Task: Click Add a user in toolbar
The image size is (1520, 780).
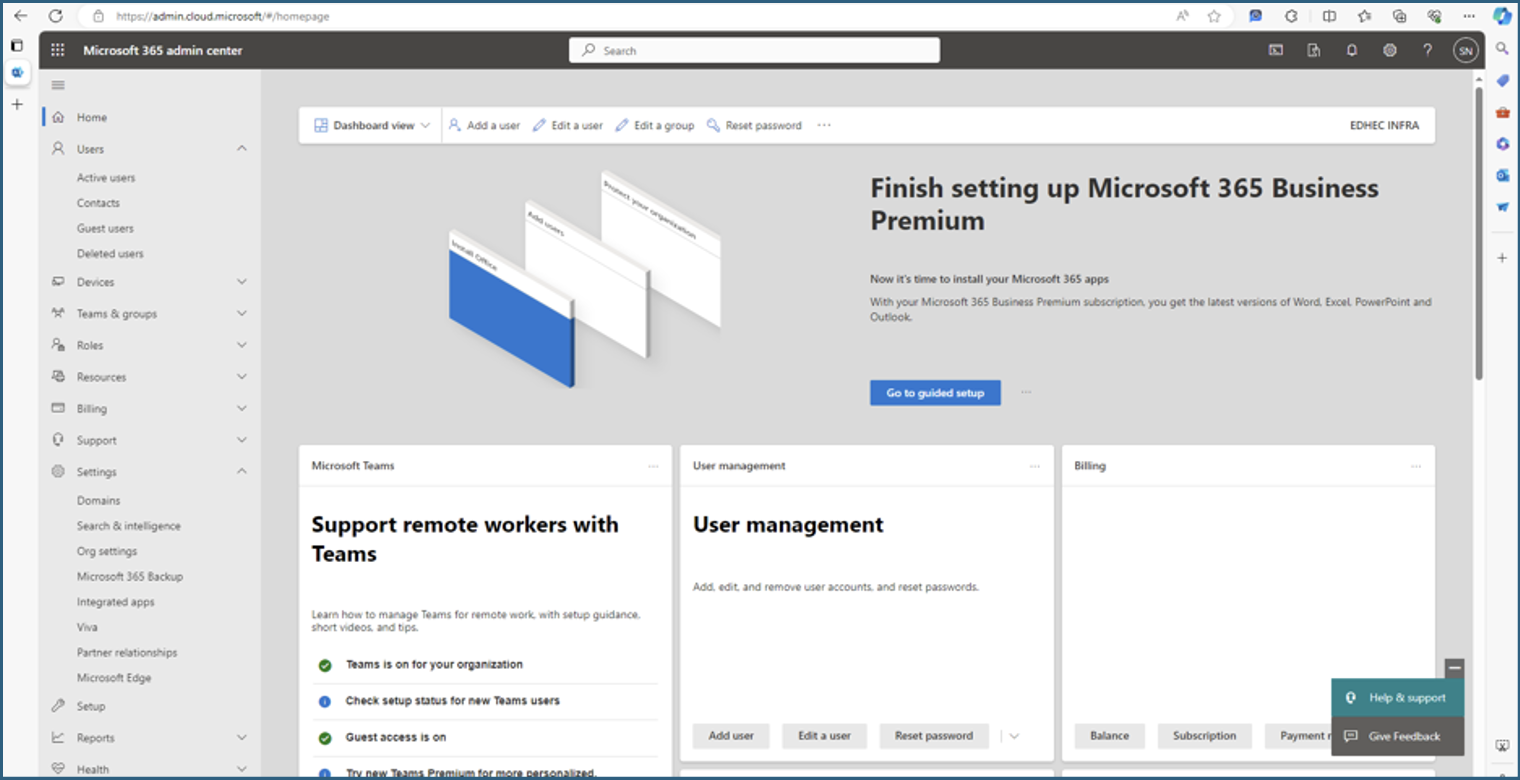Action: point(484,126)
